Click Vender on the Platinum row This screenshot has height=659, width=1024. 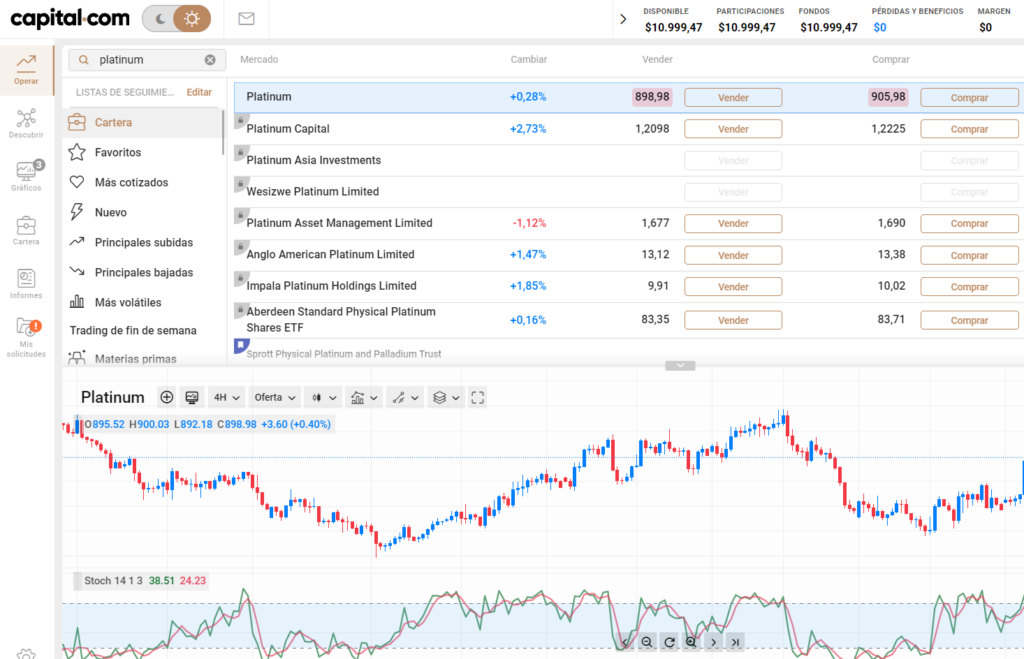(x=733, y=97)
